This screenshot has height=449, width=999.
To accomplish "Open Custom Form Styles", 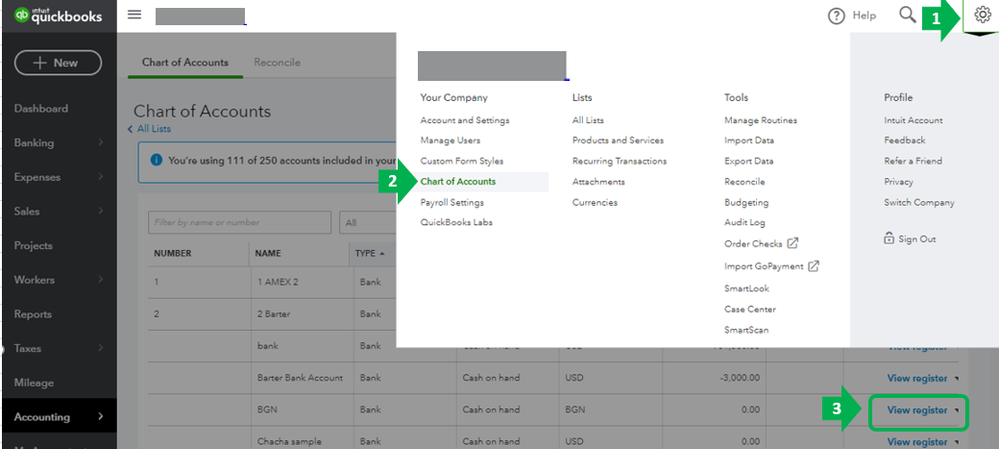I will (461, 161).
